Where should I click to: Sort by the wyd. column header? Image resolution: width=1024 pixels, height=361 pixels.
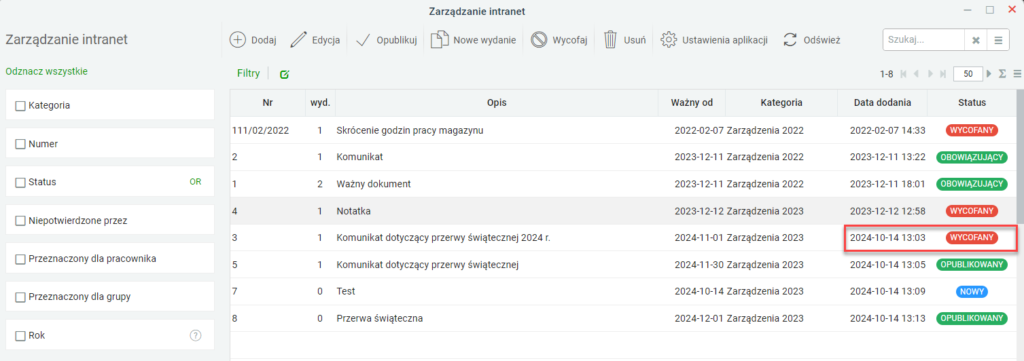[x=320, y=103]
